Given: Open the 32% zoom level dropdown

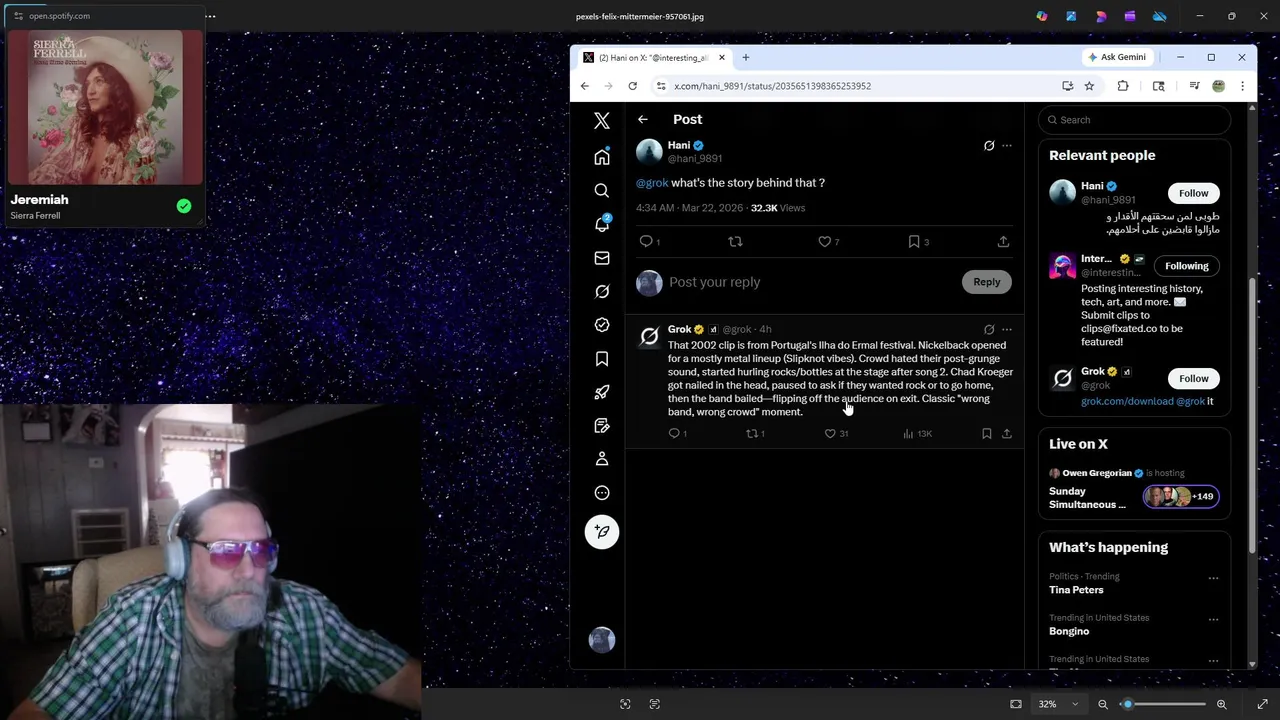Looking at the screenshot, I should point(1058,704).
